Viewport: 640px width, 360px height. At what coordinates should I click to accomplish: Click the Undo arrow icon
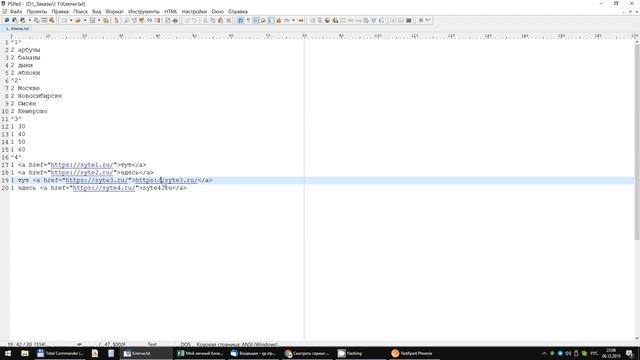pyautogui.click(x=187, y=20)
